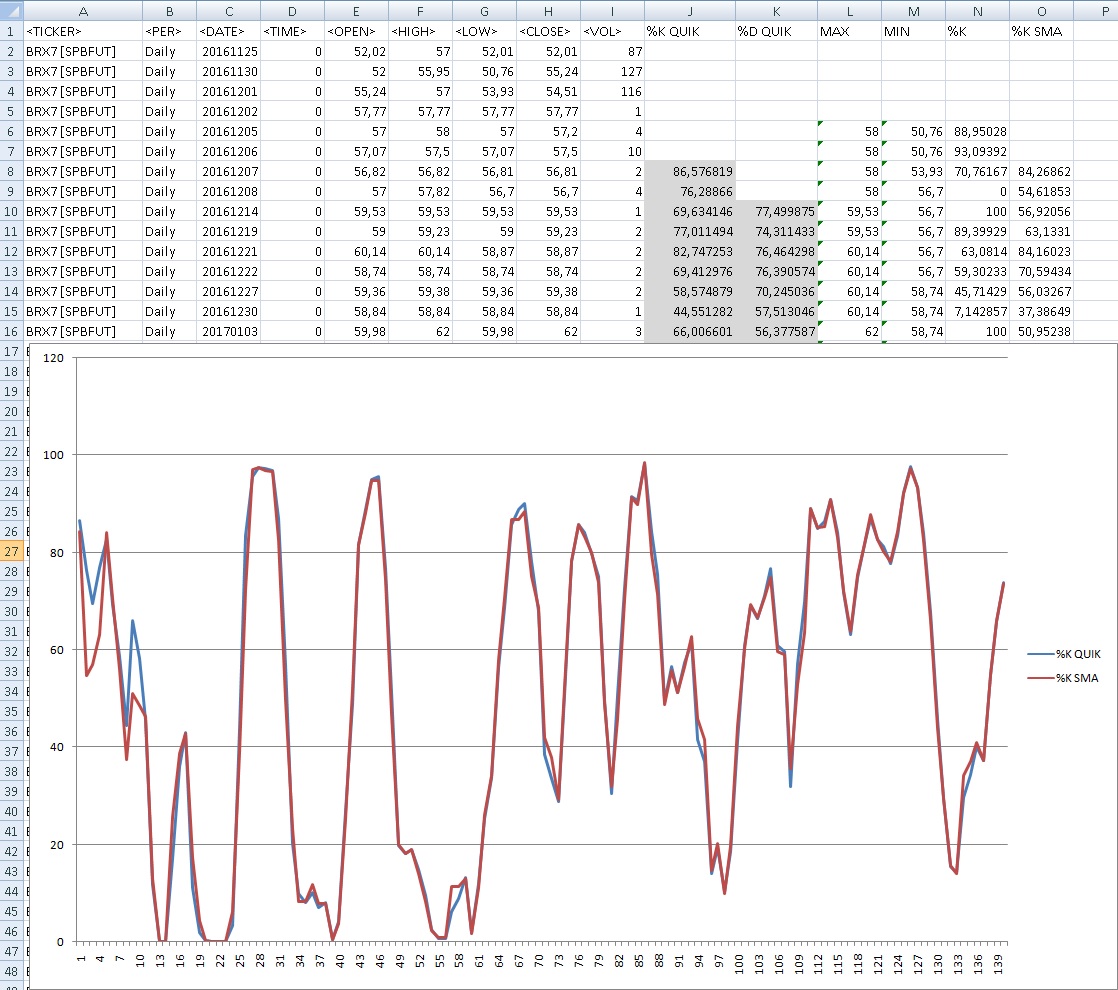Image resolution: width=1118 pixels, height=990 pixels.
Task: Select column header O
Action: coord(1040,11)
